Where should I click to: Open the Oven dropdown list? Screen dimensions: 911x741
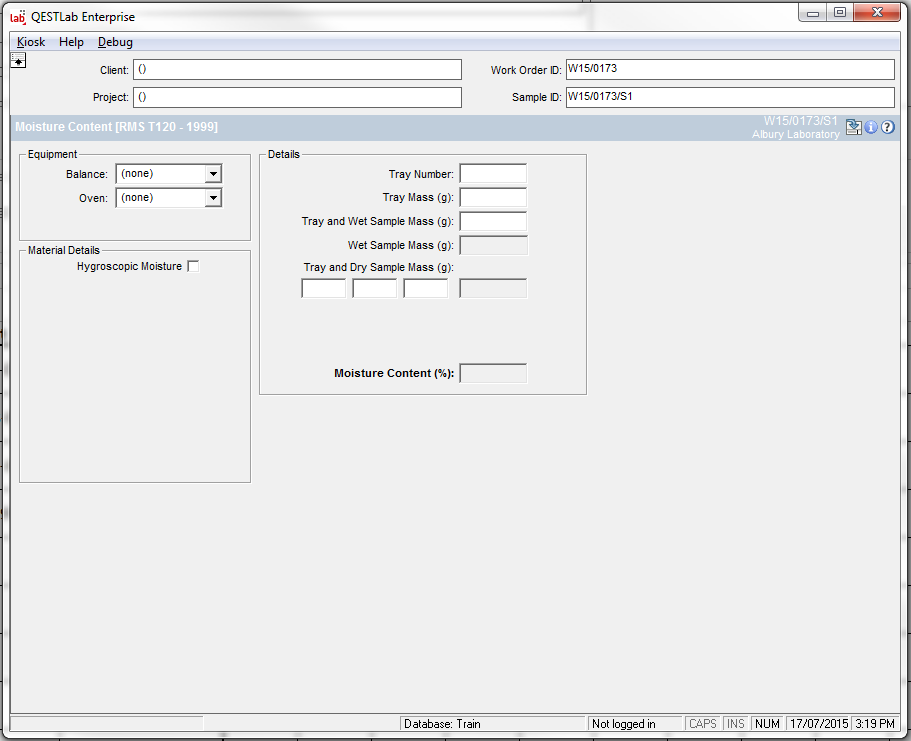pyautogui.click(x=212, y=198)
